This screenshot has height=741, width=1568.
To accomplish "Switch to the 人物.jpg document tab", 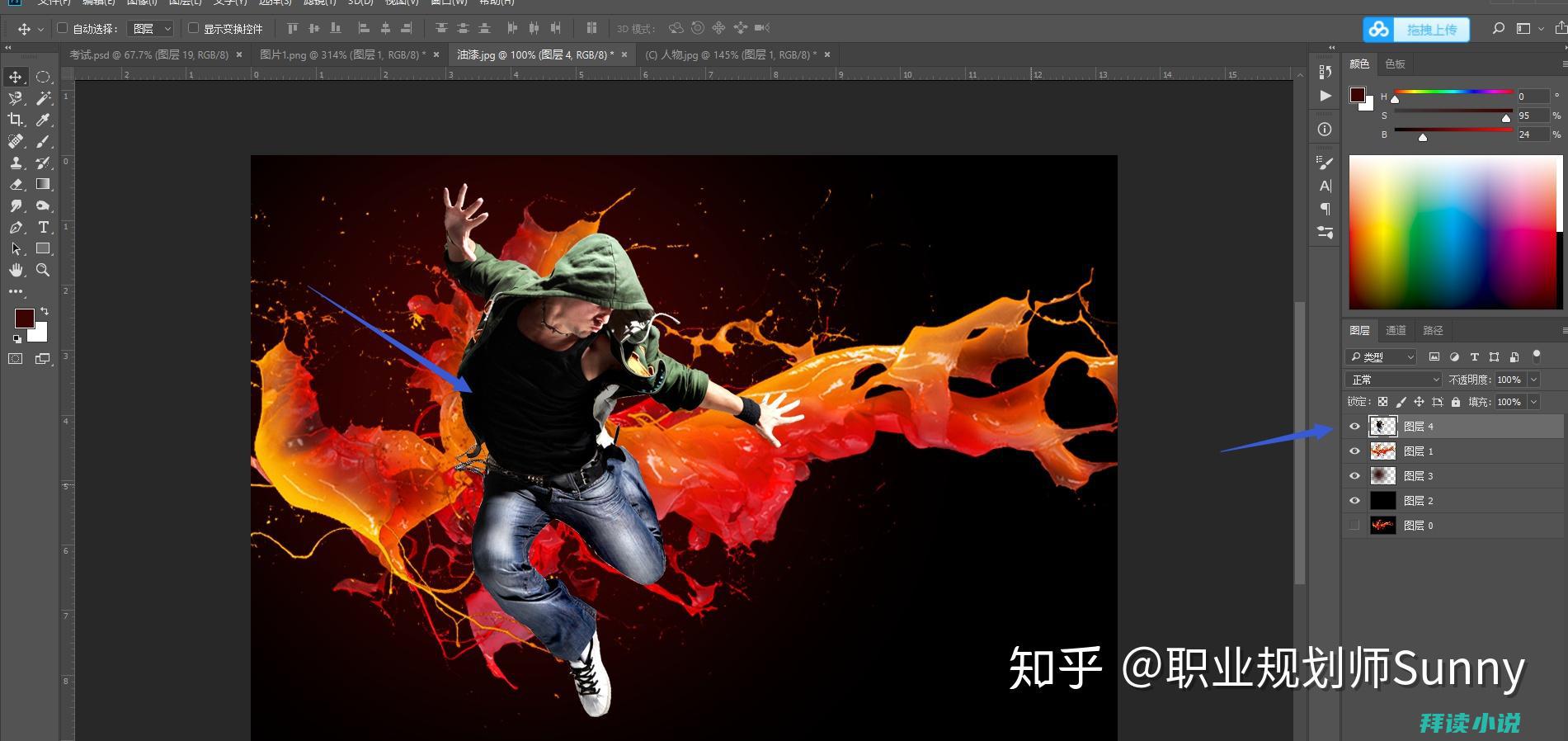I will pyautogui.click(x=730, y=54).
